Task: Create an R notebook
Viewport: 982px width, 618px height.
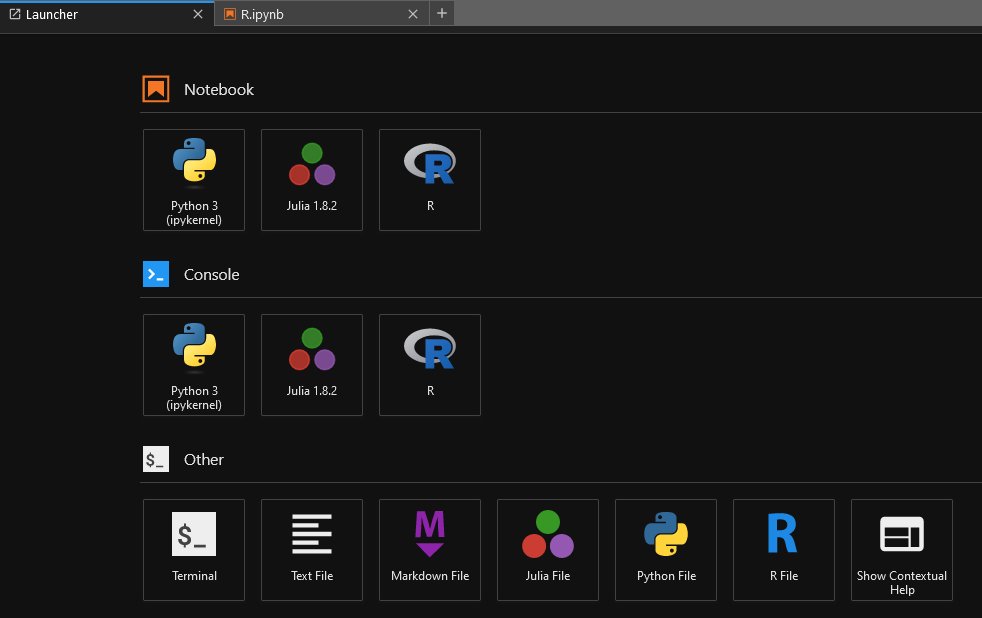Action: [x=430, y=180]
